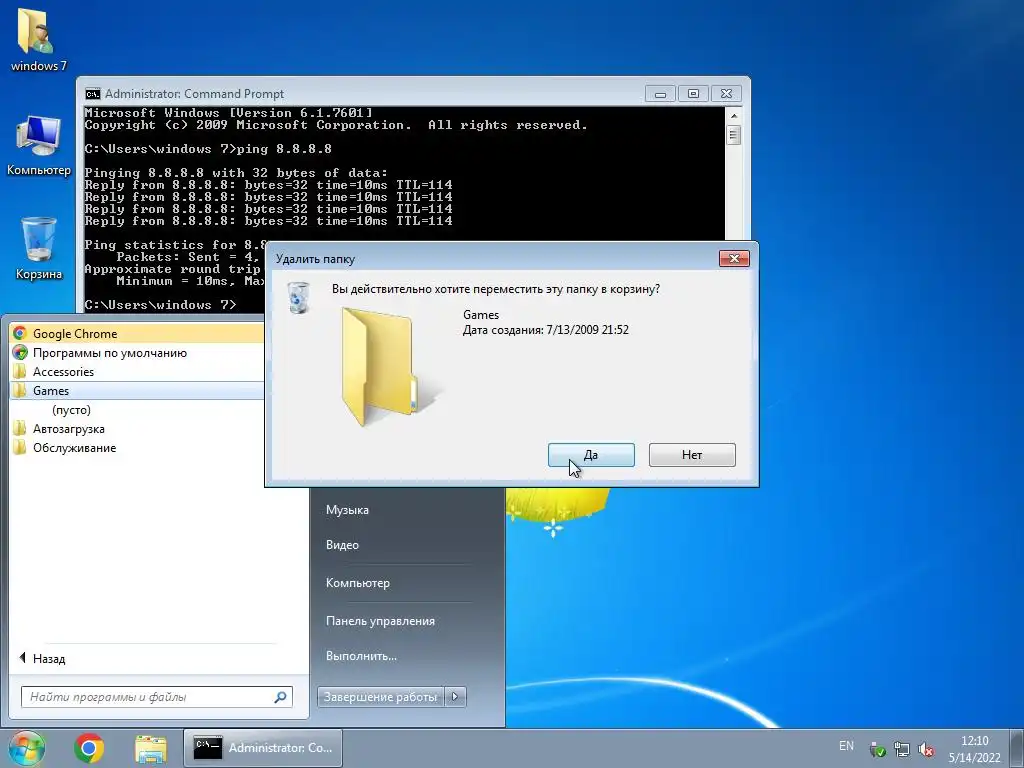Confirm deletion with the Да button

[x=591, y=455]
